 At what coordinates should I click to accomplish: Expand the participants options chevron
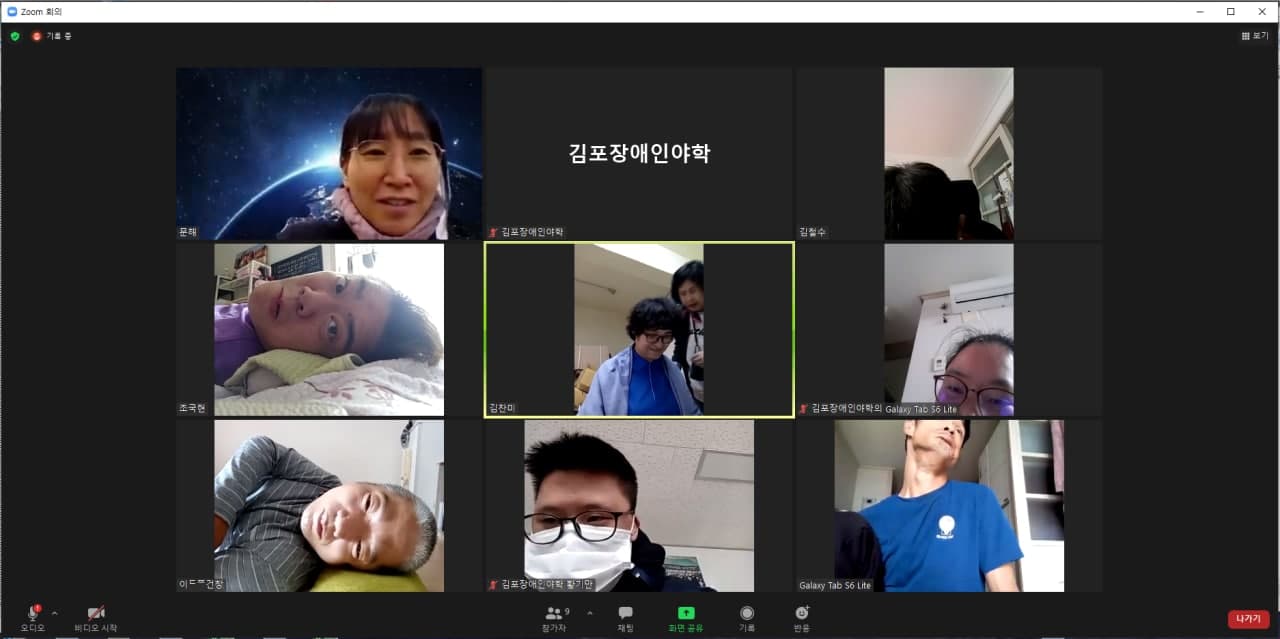coord(589,613)
